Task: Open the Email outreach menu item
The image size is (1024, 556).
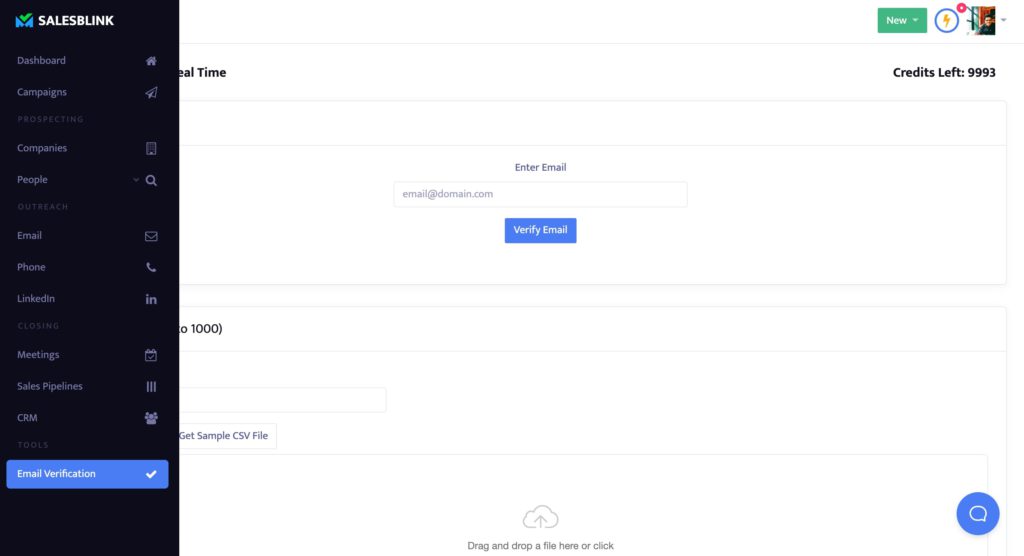Action: [88, 236]
